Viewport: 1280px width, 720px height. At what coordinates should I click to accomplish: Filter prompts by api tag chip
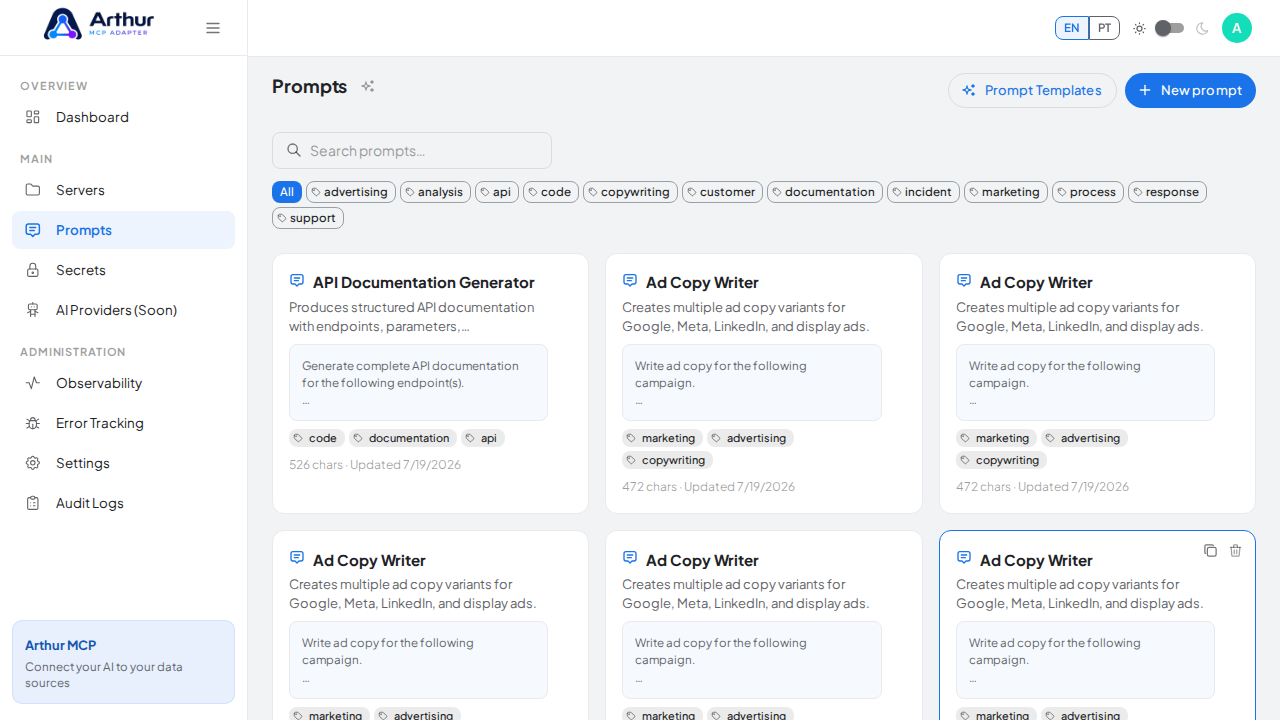click(x=497, y=192)
